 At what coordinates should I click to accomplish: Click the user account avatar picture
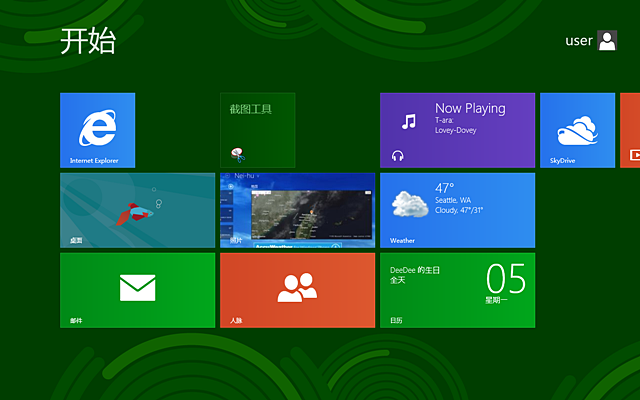click(607, 40)
